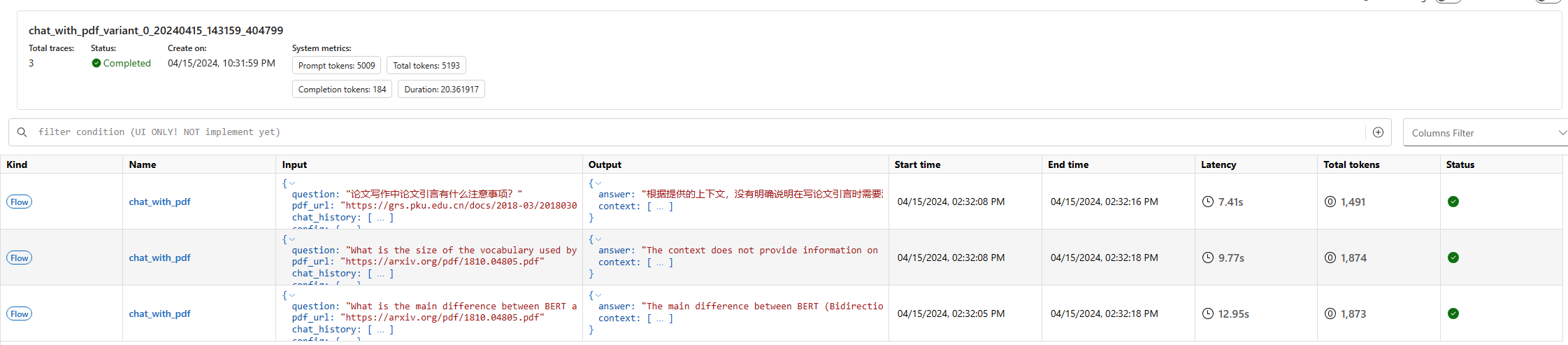Click the search magnifier icon in filter bar
1568x345 pixels.
(x=22, y=132)
